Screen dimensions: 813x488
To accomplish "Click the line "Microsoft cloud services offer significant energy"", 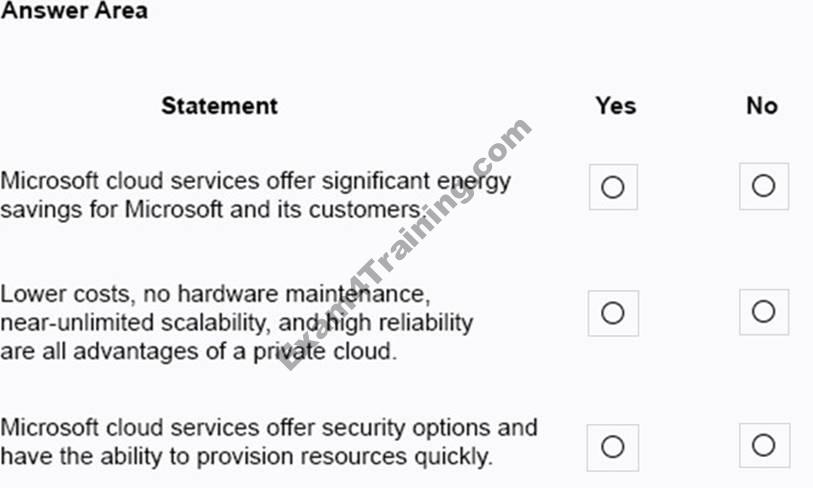I will click(255, 181).
